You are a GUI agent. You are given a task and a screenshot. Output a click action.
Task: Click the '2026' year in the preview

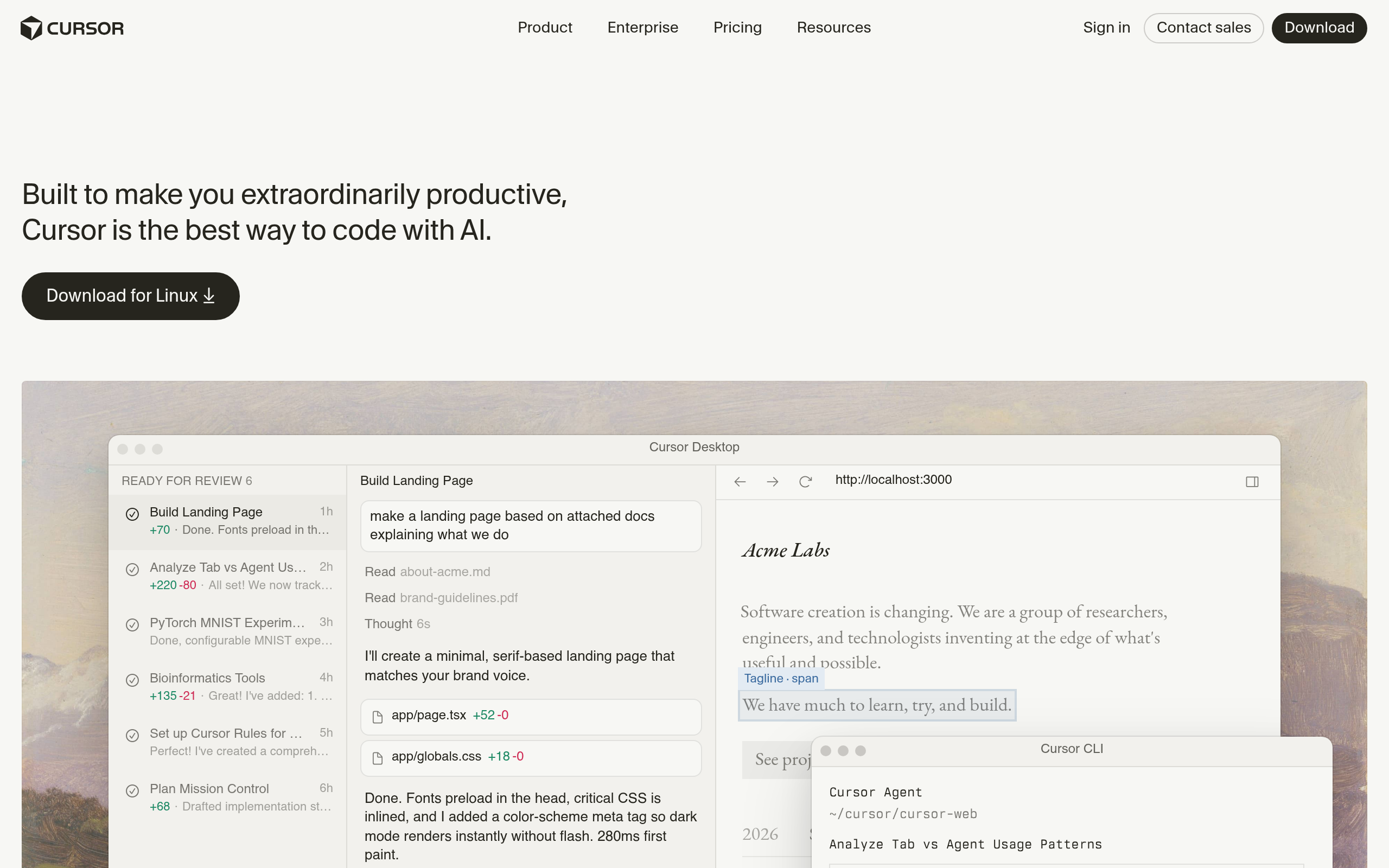click(x=760, y=834)
